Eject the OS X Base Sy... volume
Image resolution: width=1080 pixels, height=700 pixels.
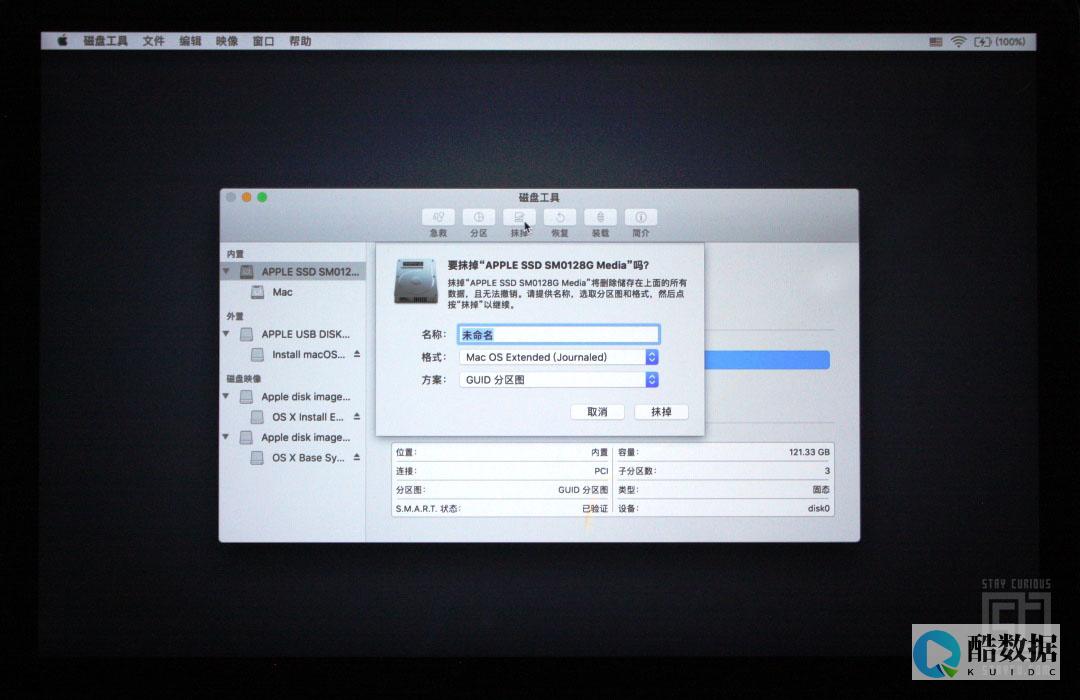coord(357,457)
